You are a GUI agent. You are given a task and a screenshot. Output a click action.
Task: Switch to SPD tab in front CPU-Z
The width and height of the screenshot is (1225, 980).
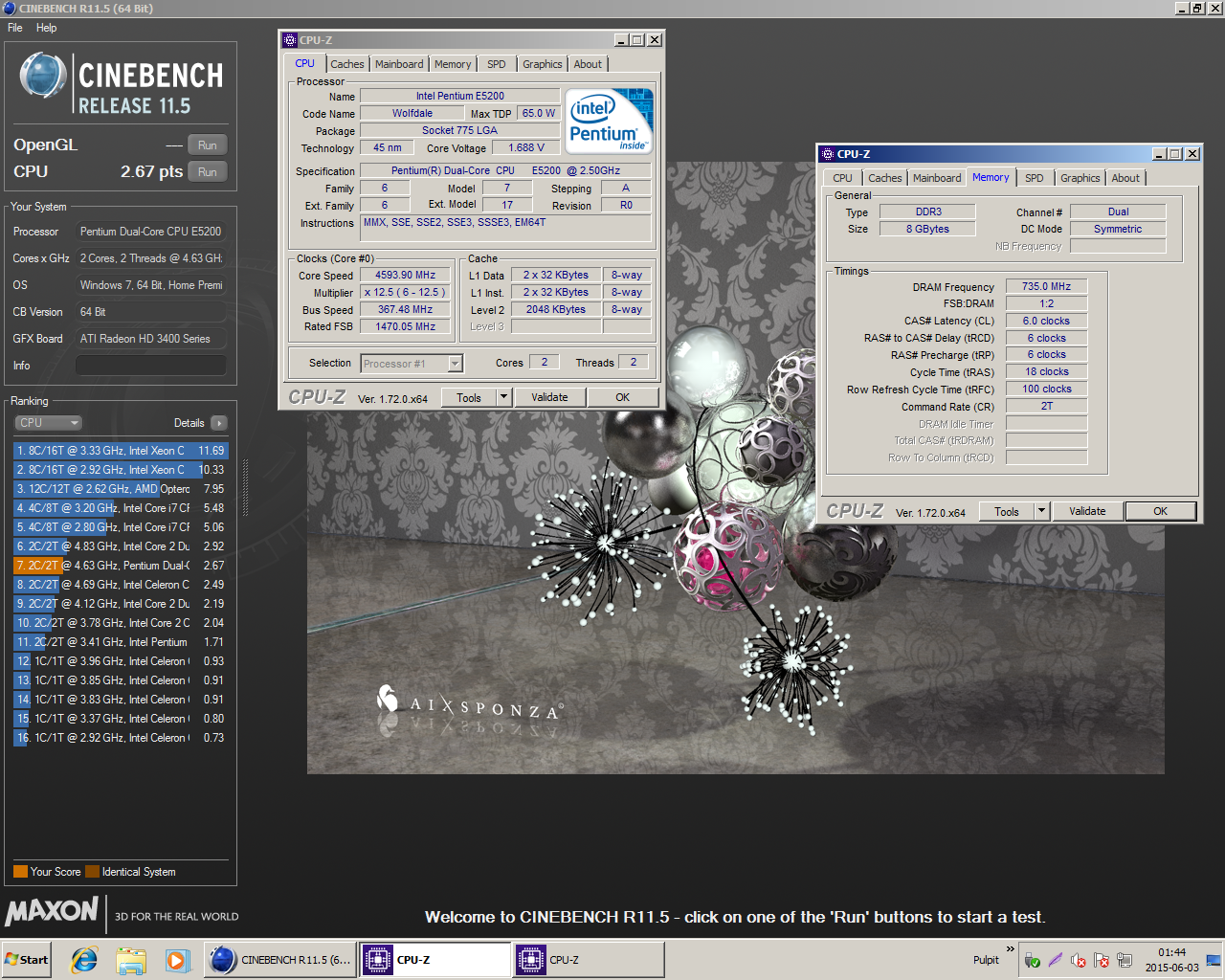(x=497, y=64)
